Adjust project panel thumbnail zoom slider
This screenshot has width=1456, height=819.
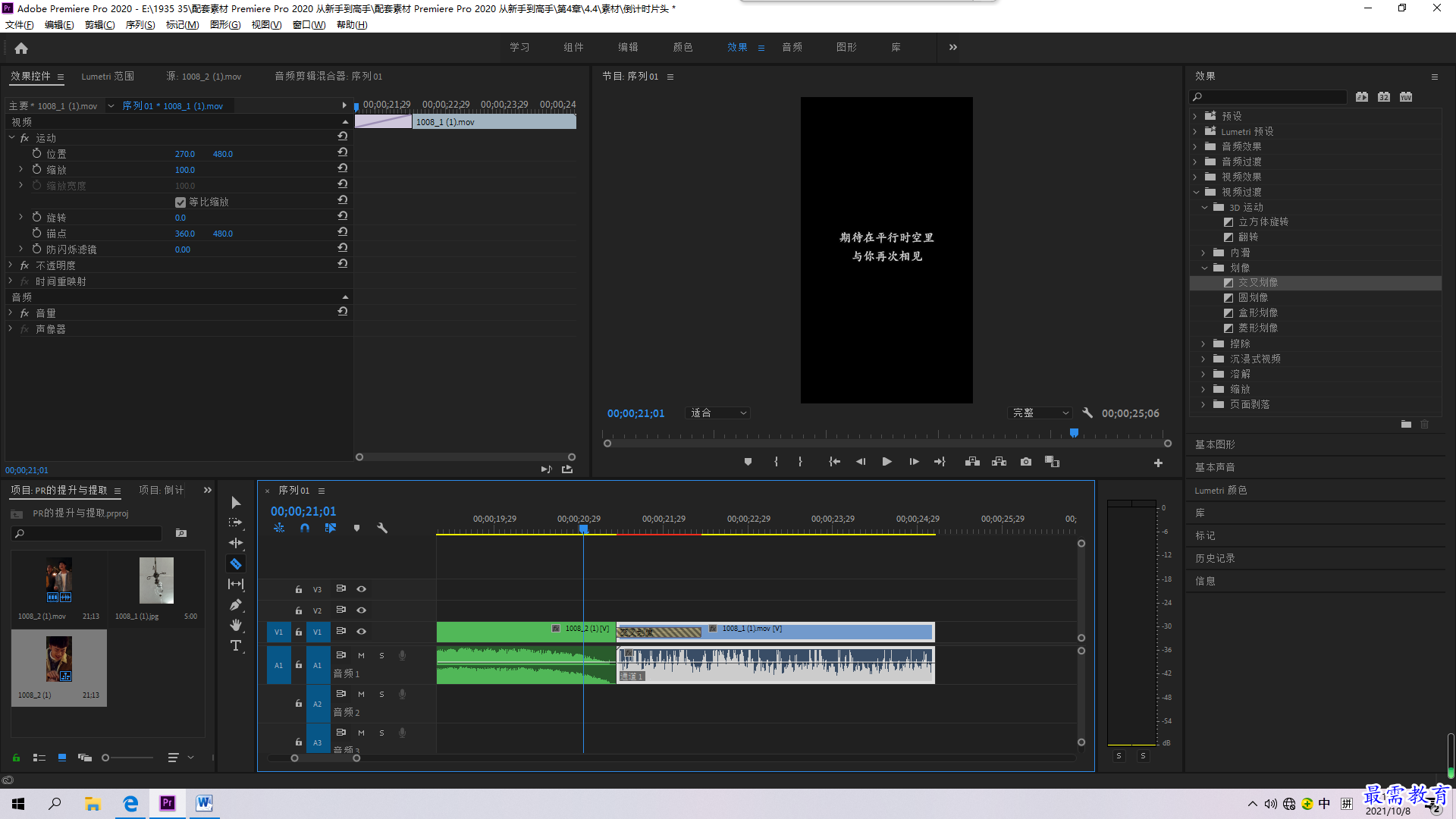(x=106, y=758)
